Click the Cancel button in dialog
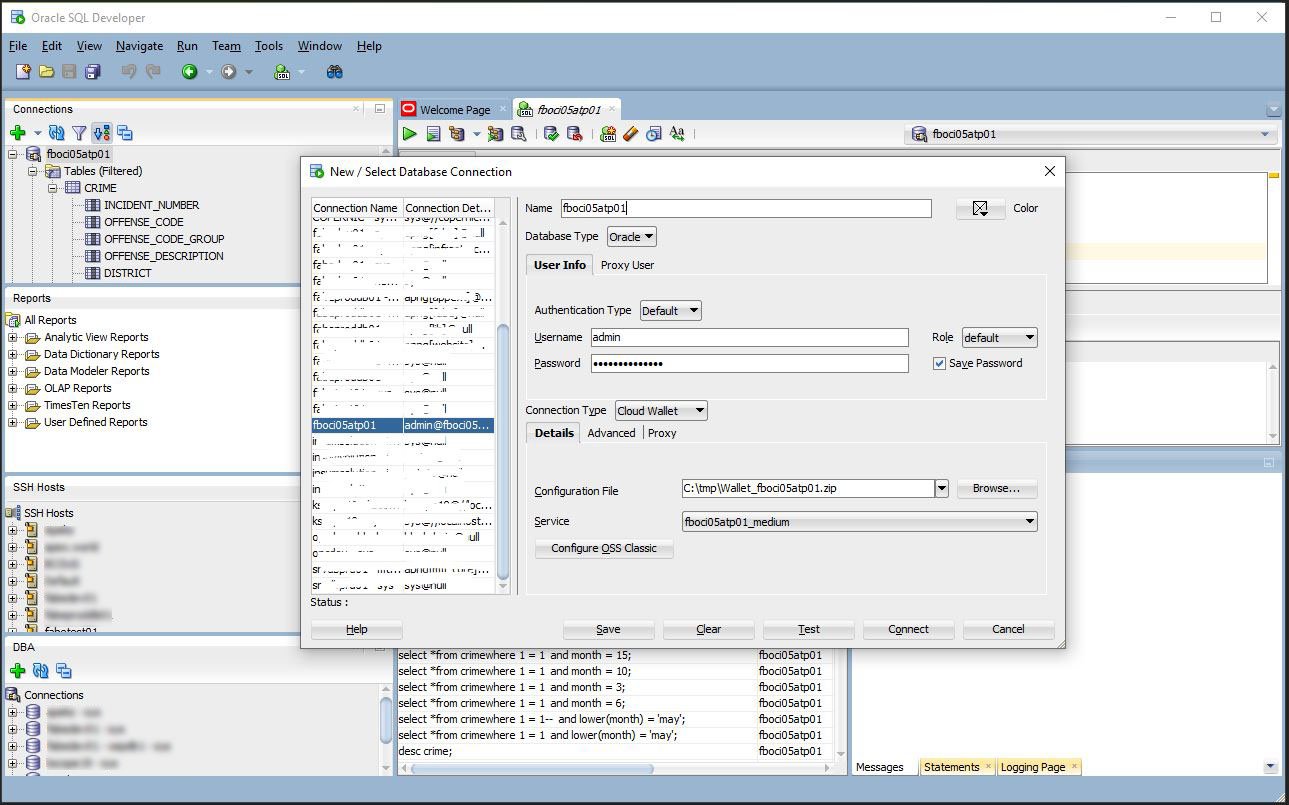The height and width of the screenshot is (805, 1289). [1008, 629]
